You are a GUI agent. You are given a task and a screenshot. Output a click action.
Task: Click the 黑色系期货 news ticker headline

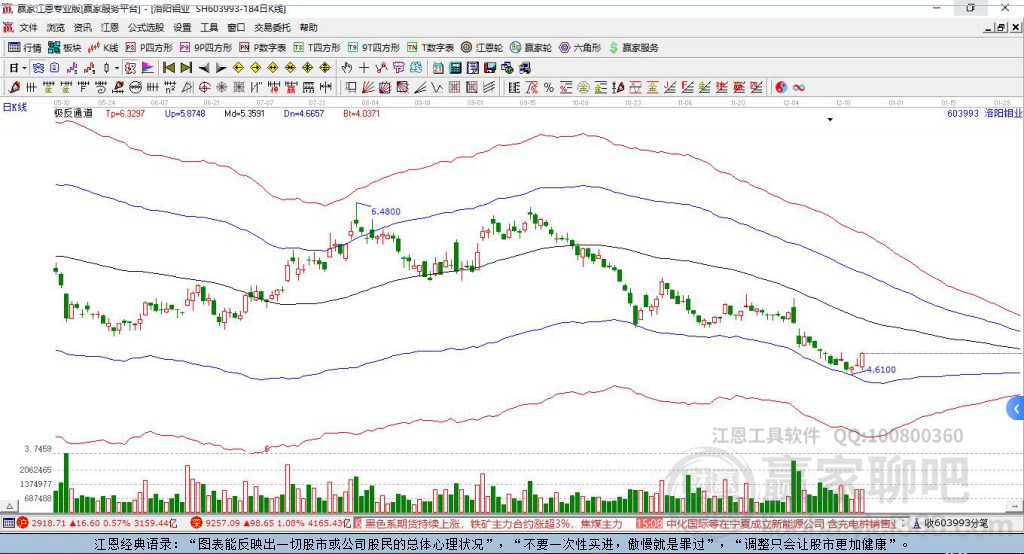click(x=493, y=523)
